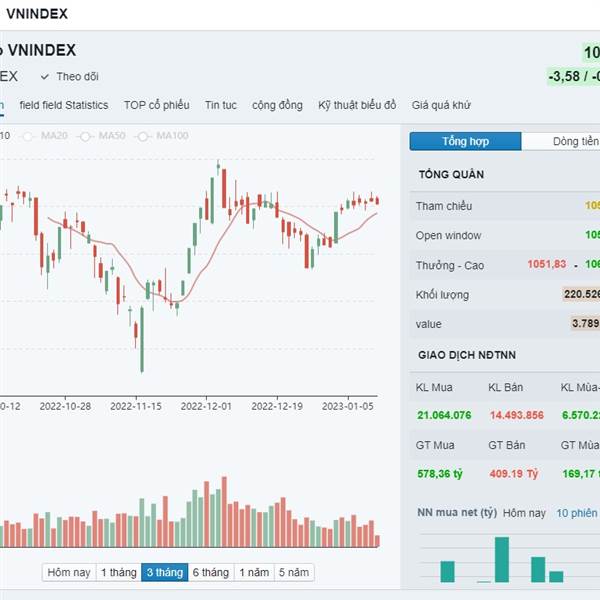Set chart range to Hôm nay

click(69, 572)
